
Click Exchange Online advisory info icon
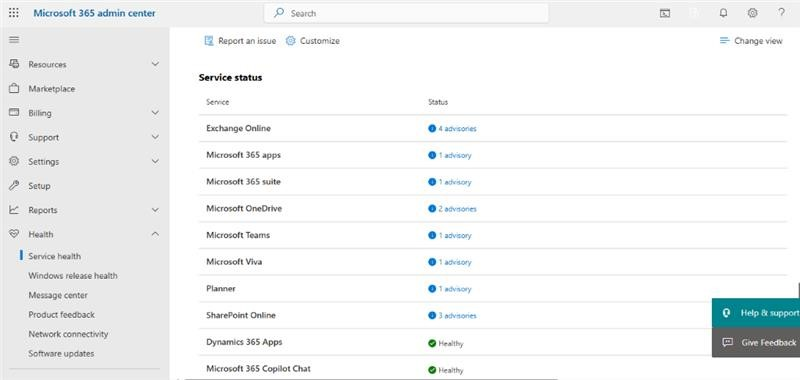(x=432, y=129)
